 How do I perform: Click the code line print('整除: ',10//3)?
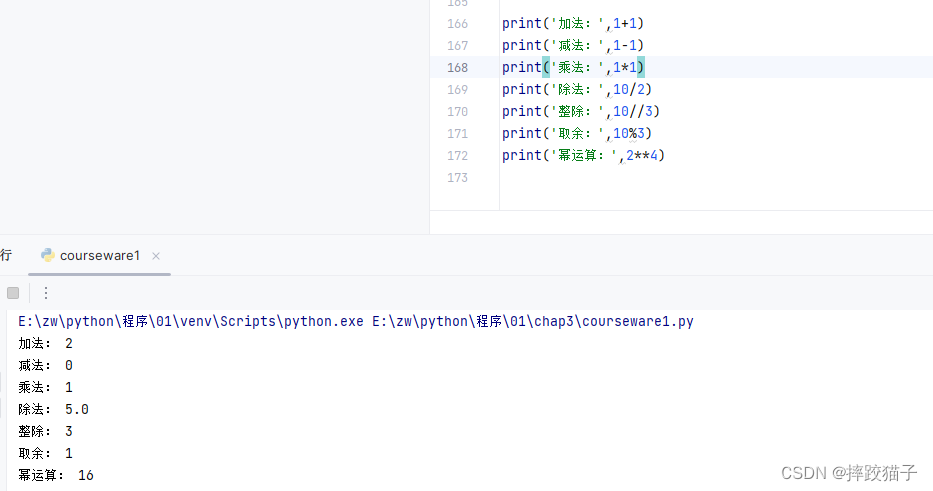tap(581, 112)
